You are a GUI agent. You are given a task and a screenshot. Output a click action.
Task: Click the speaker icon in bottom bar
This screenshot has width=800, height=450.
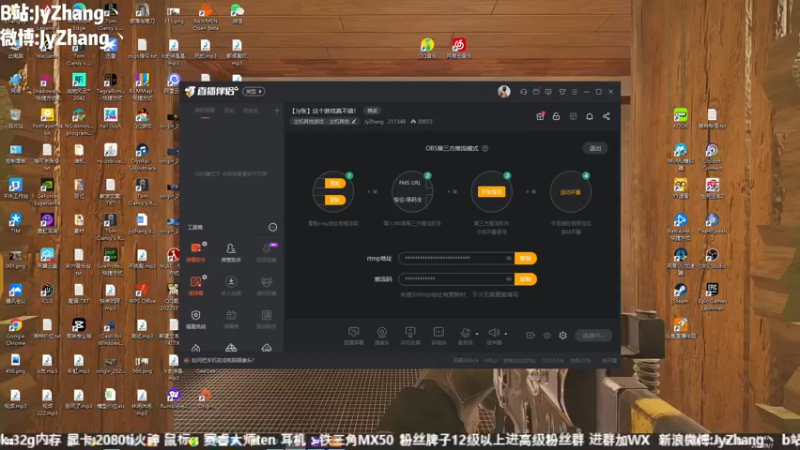click(x=493, y=335)
